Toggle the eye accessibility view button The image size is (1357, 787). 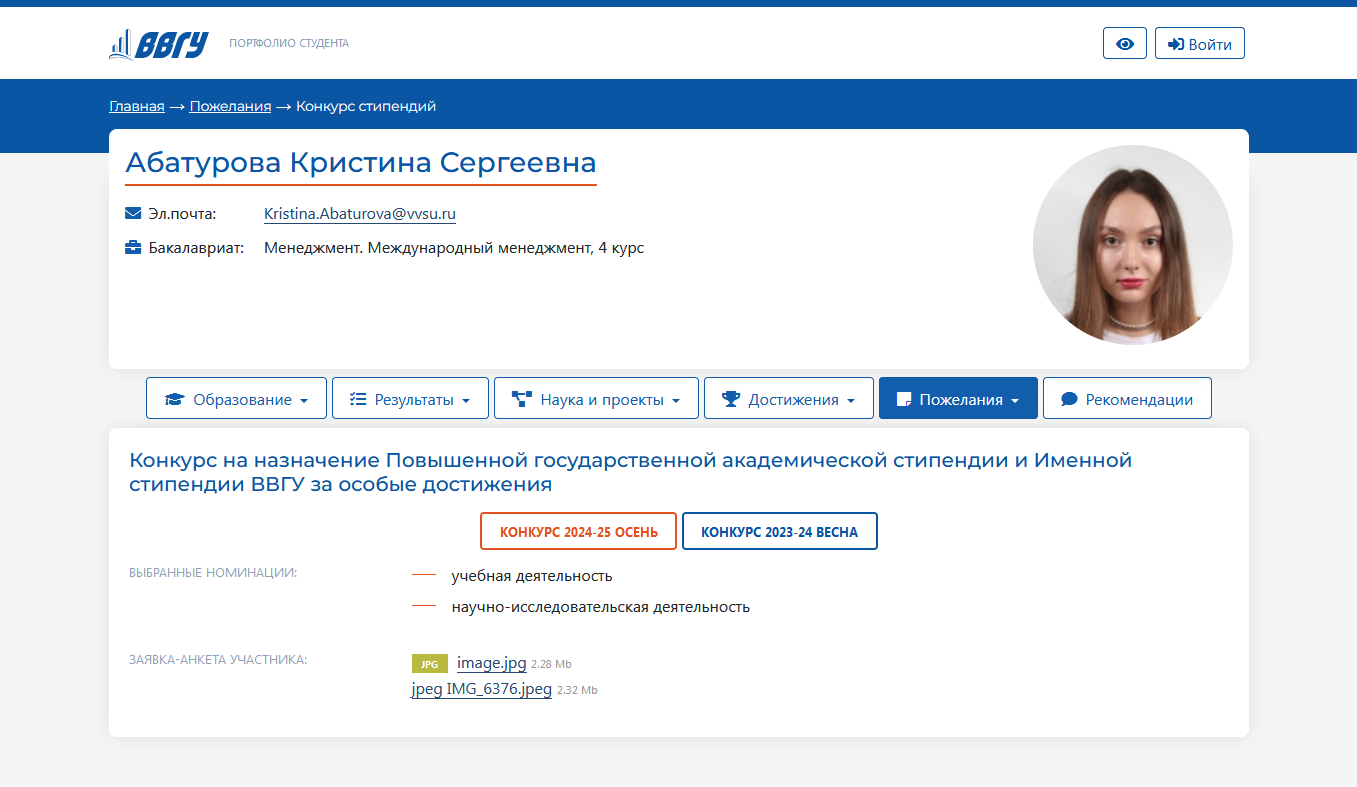(1125, 44)
